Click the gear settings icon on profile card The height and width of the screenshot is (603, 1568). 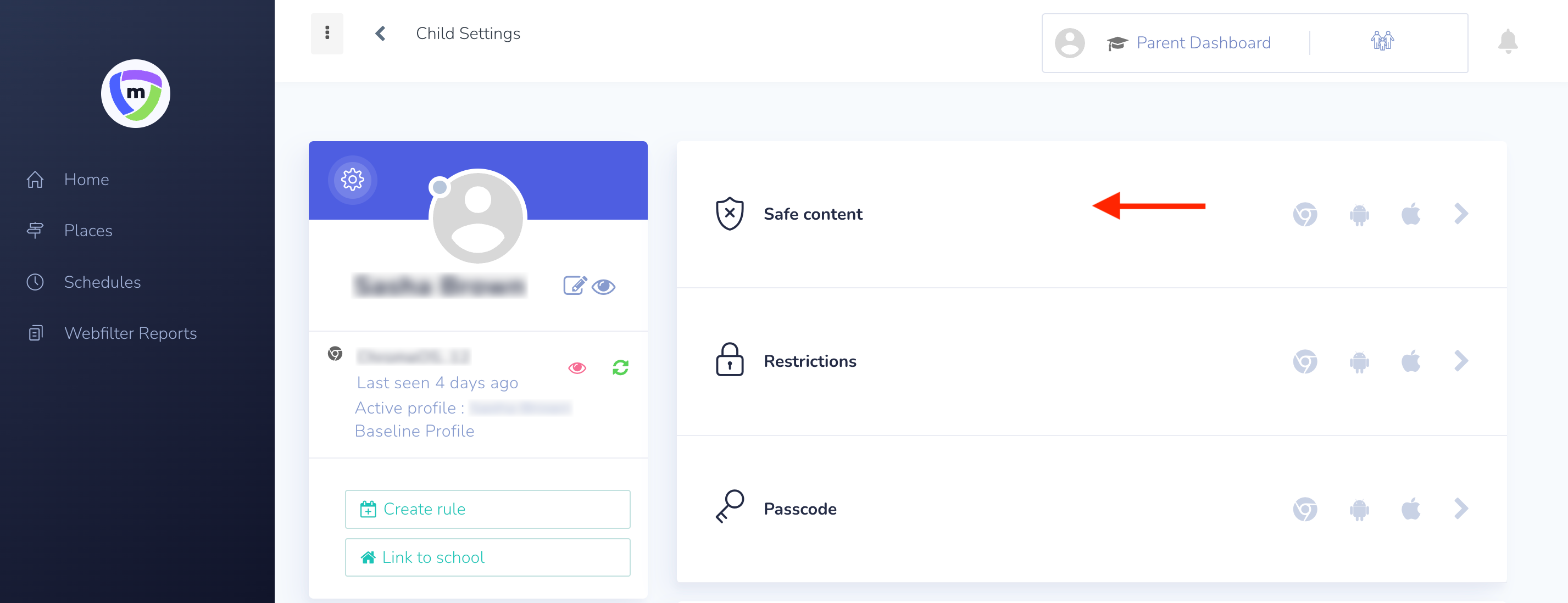pos(352,180)
